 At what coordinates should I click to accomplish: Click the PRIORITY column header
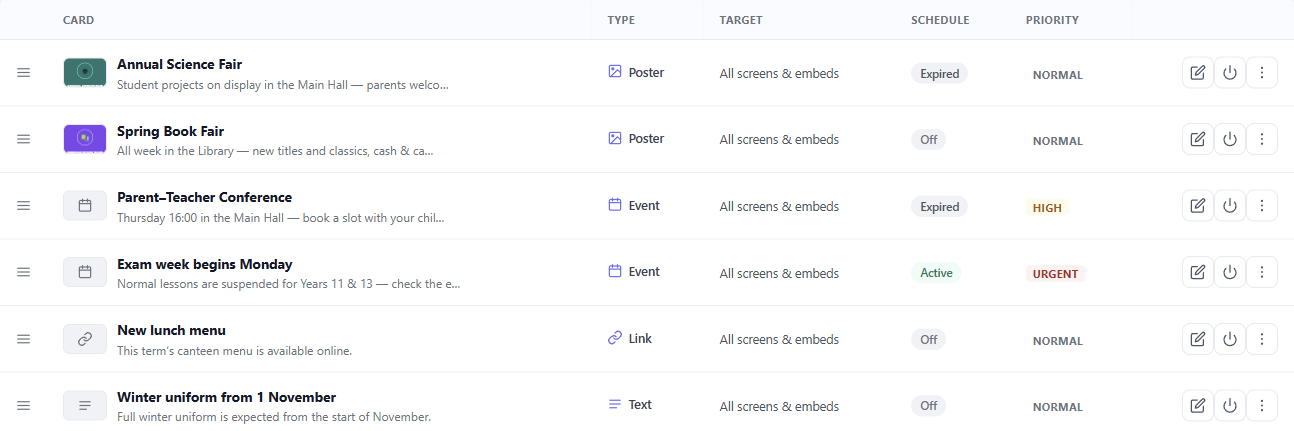(1052, 20)
